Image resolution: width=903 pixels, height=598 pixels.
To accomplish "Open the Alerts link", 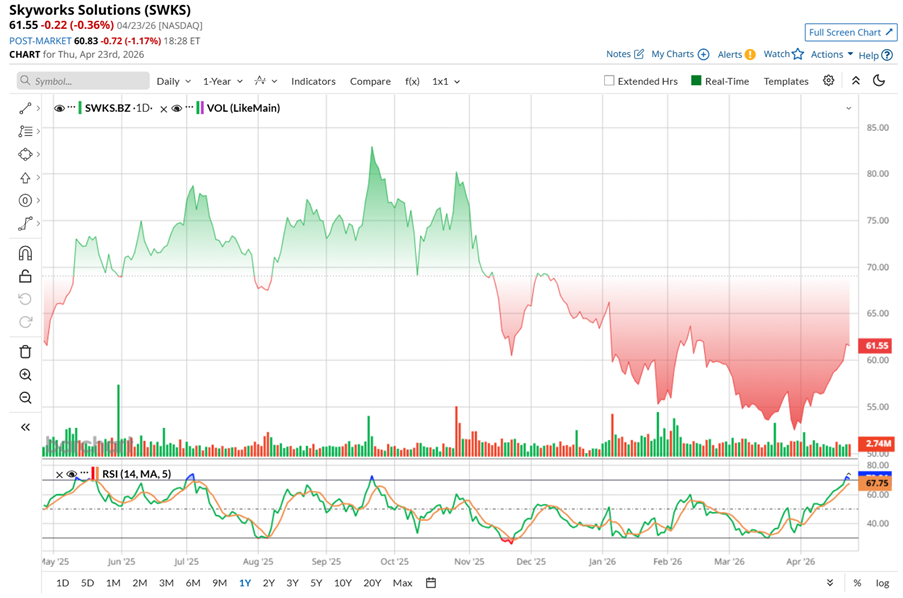I will coord(736,54).
